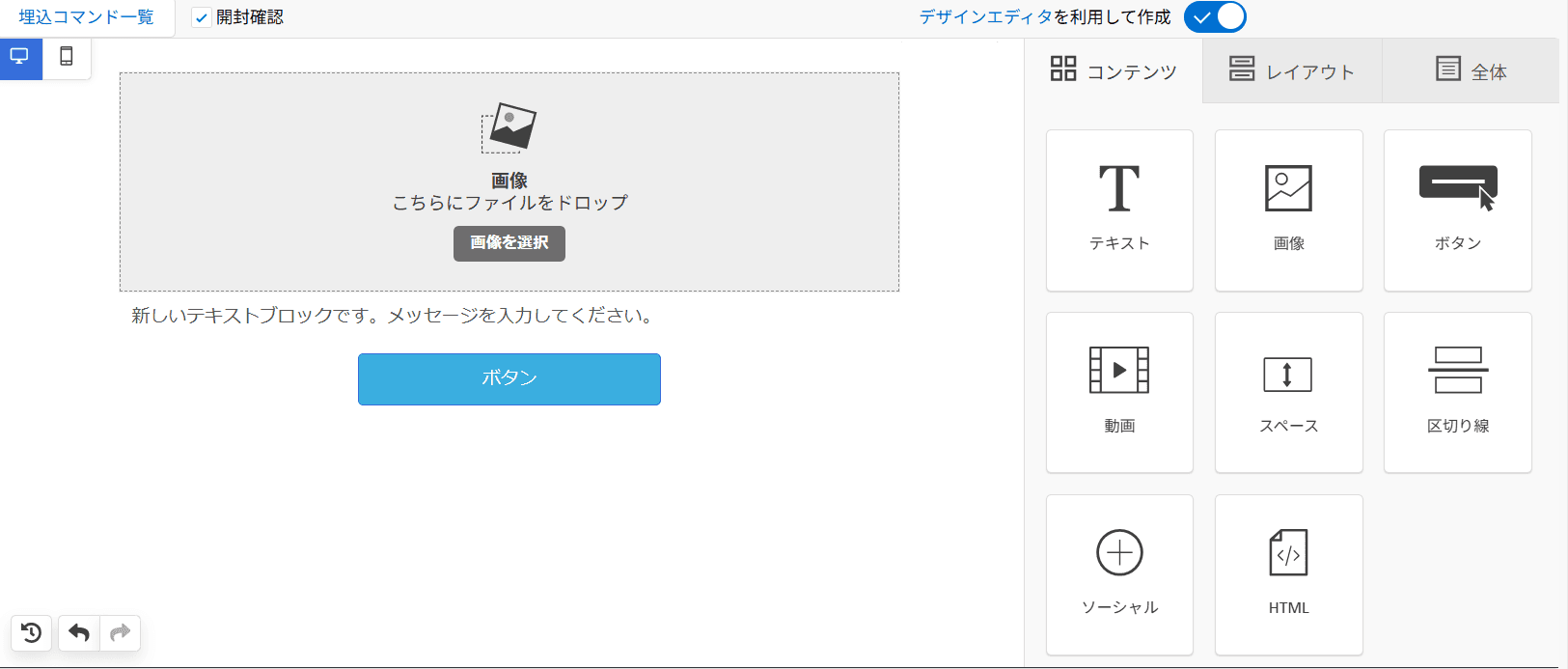Select the Text (テキスト) content block
The height and width of the screenshot is (669, 1568).
(1119, 210)
